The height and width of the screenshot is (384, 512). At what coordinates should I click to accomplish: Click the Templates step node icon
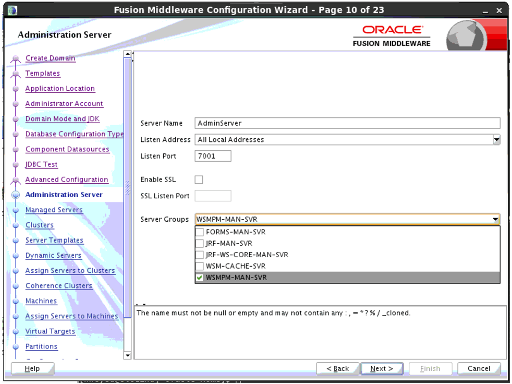pyautogui.click(x=15, y=74)
